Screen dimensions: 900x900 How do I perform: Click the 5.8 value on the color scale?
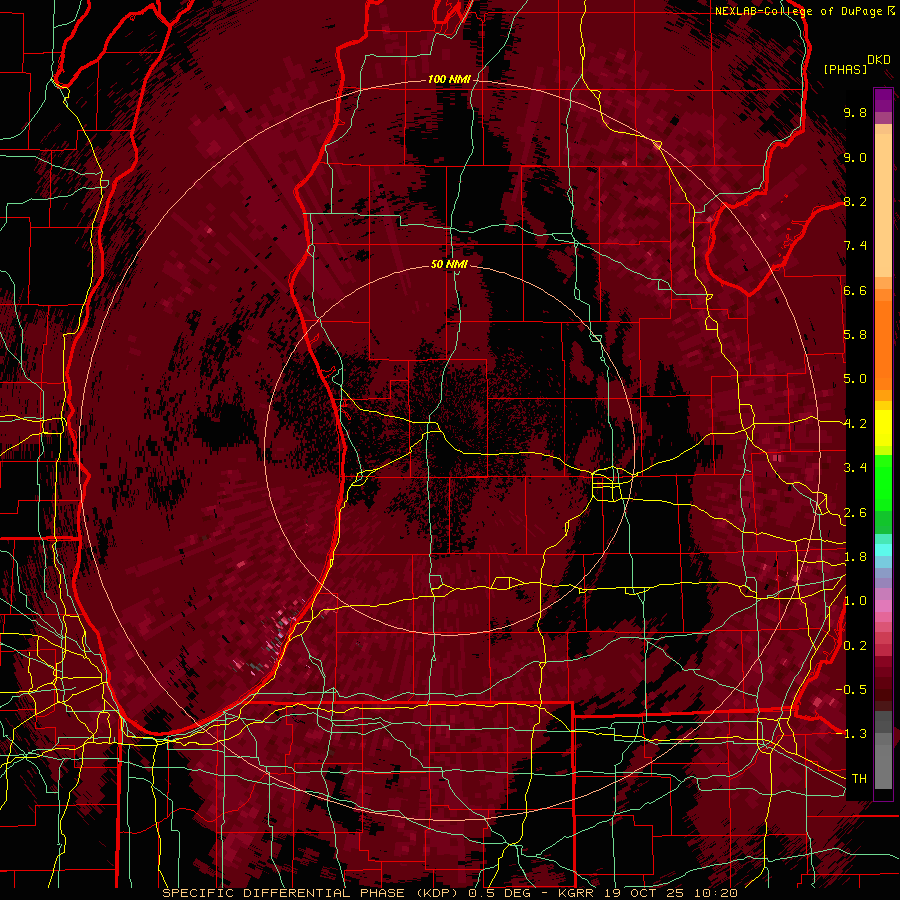855,335
